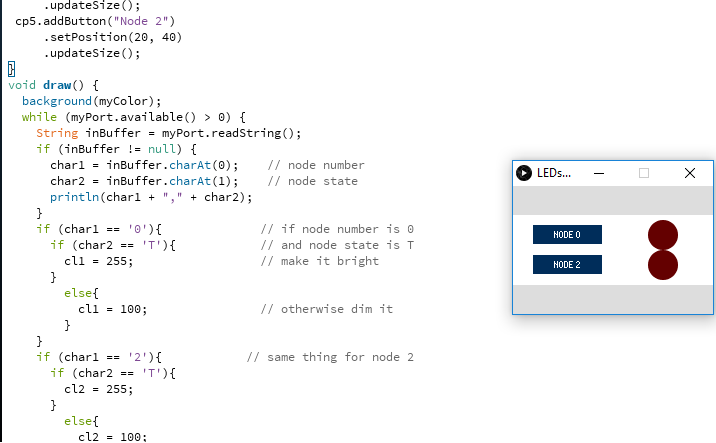Click 'cl2 = 255;' assignment
This screenshot has width=716, height=443.
point(99,389)
